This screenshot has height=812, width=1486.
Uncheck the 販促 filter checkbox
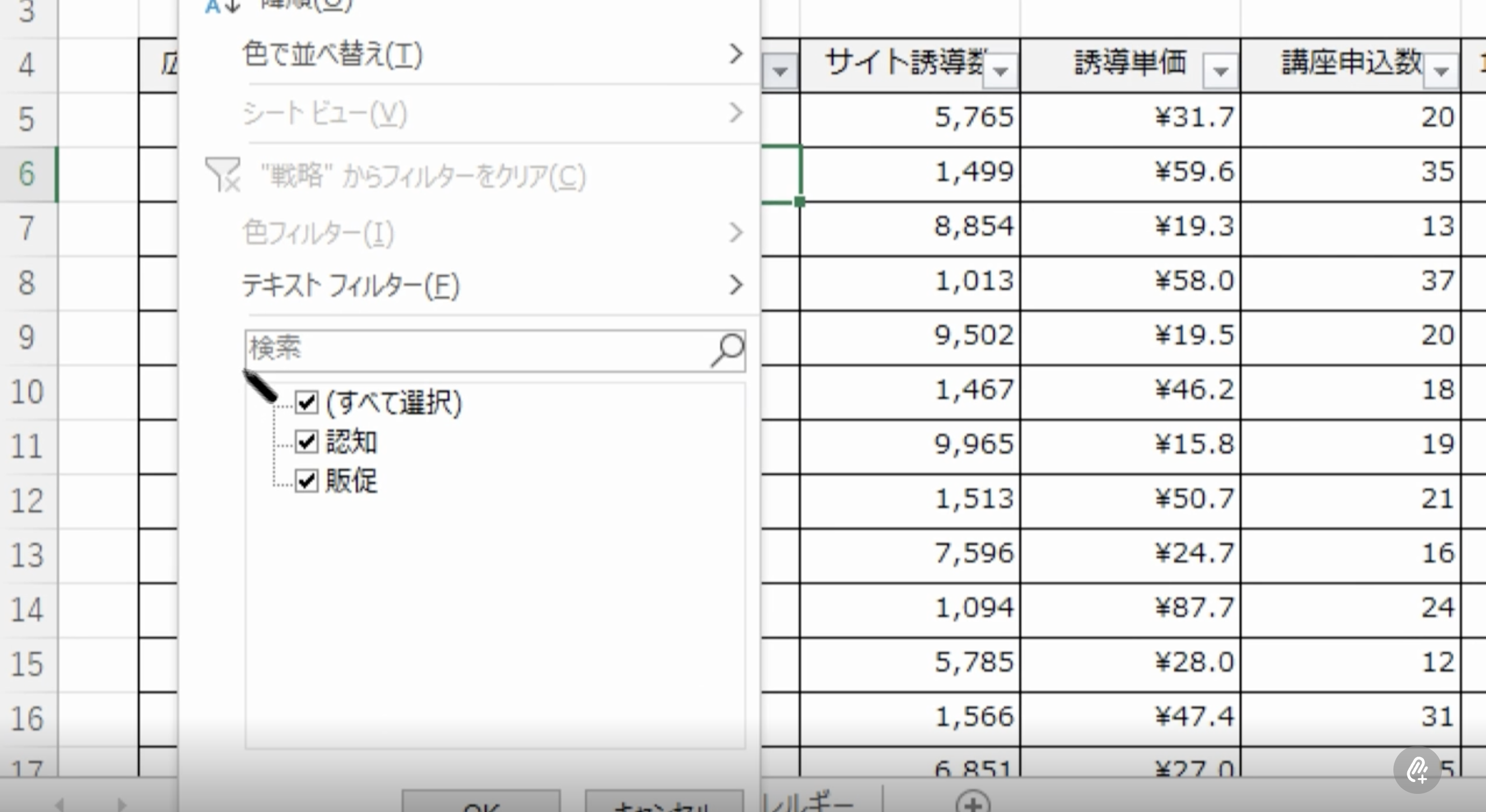click(x=306, y=480)
